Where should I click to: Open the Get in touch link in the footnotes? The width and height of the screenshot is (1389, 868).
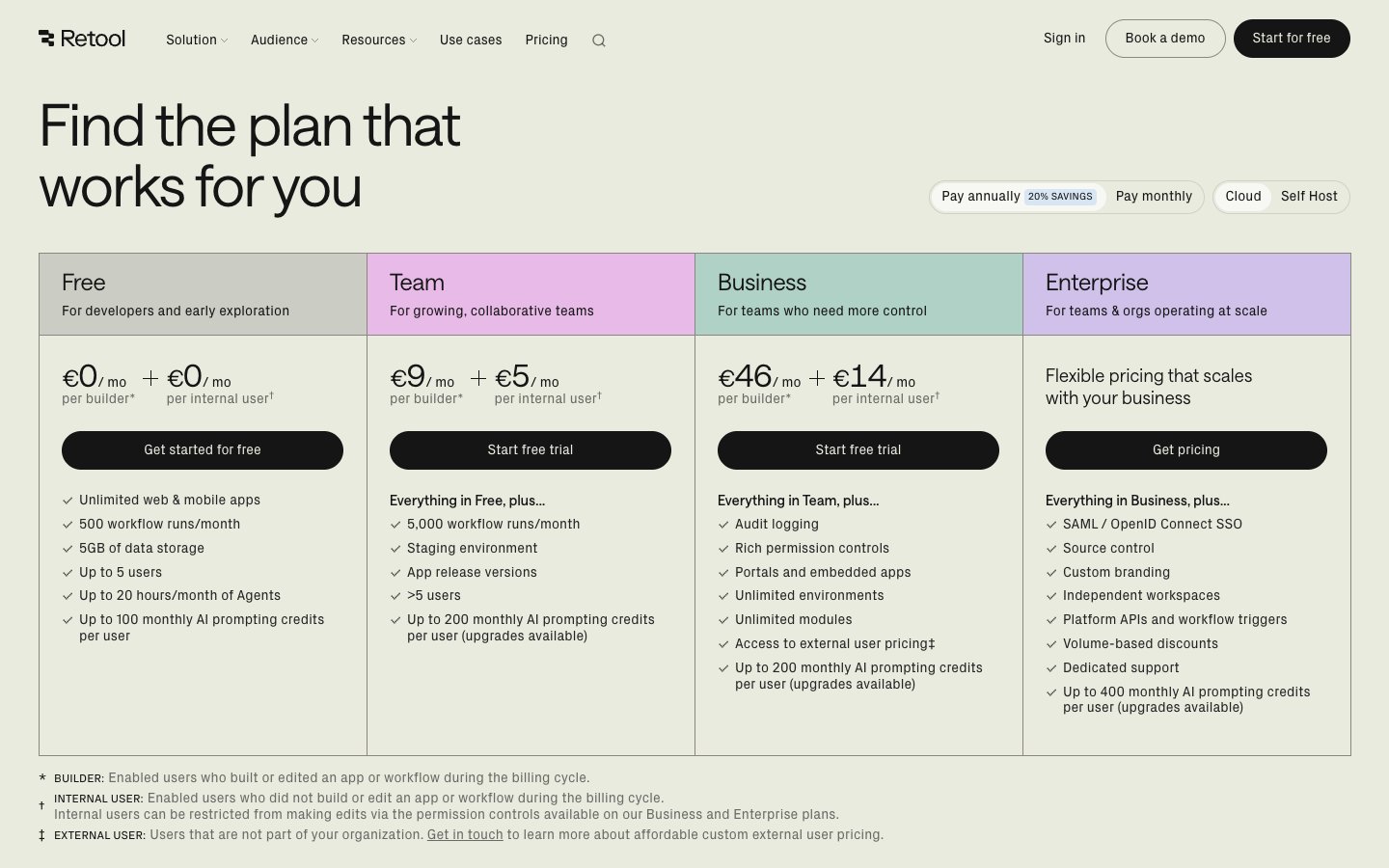[x=465, y=834]
